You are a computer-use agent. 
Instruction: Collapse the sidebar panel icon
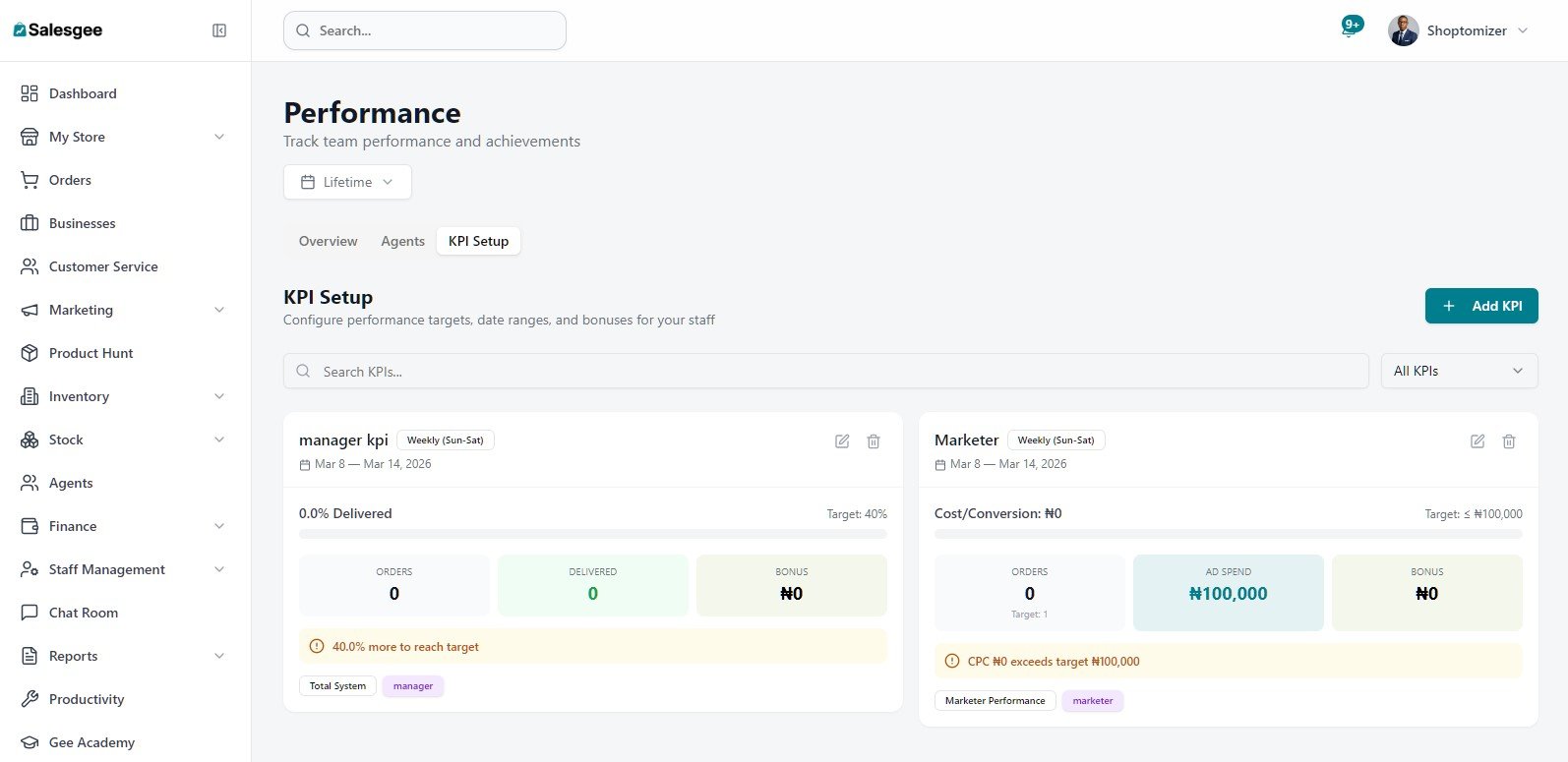pos(219,30)
